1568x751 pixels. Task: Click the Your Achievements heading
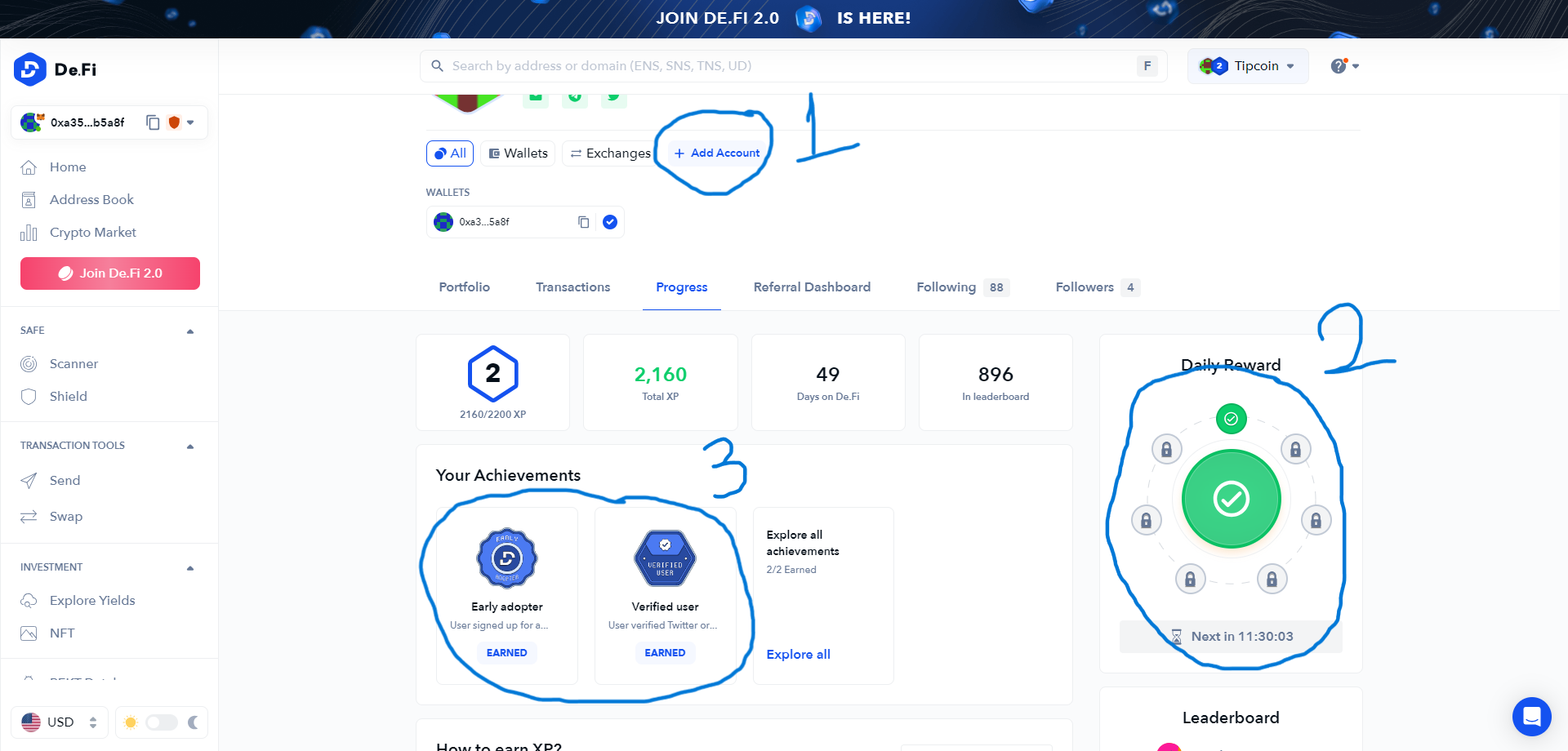(508, 476)
